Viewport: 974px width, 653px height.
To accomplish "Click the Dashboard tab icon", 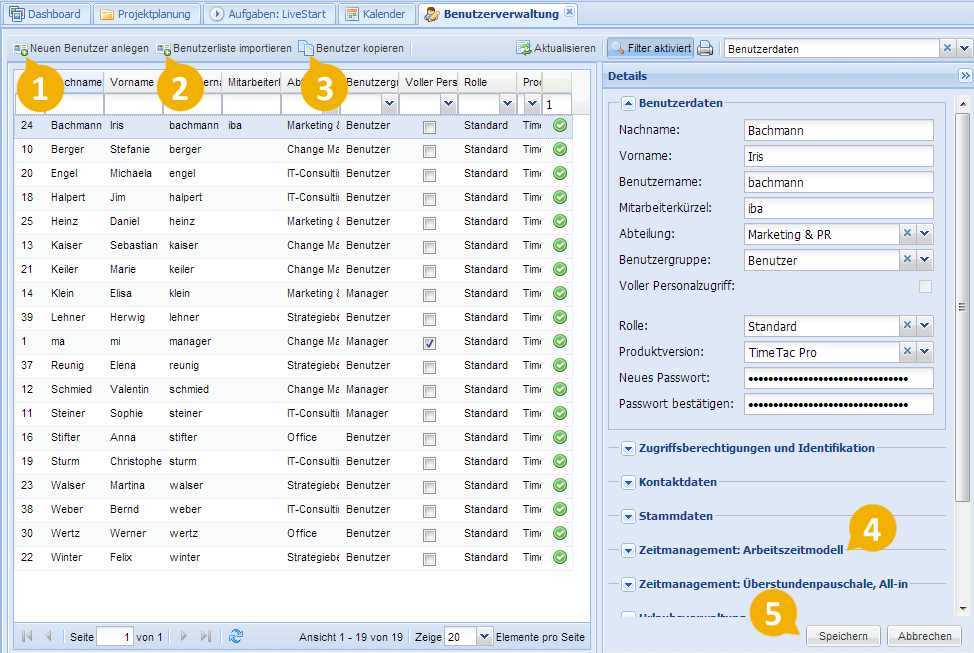I will coord(17,14).
